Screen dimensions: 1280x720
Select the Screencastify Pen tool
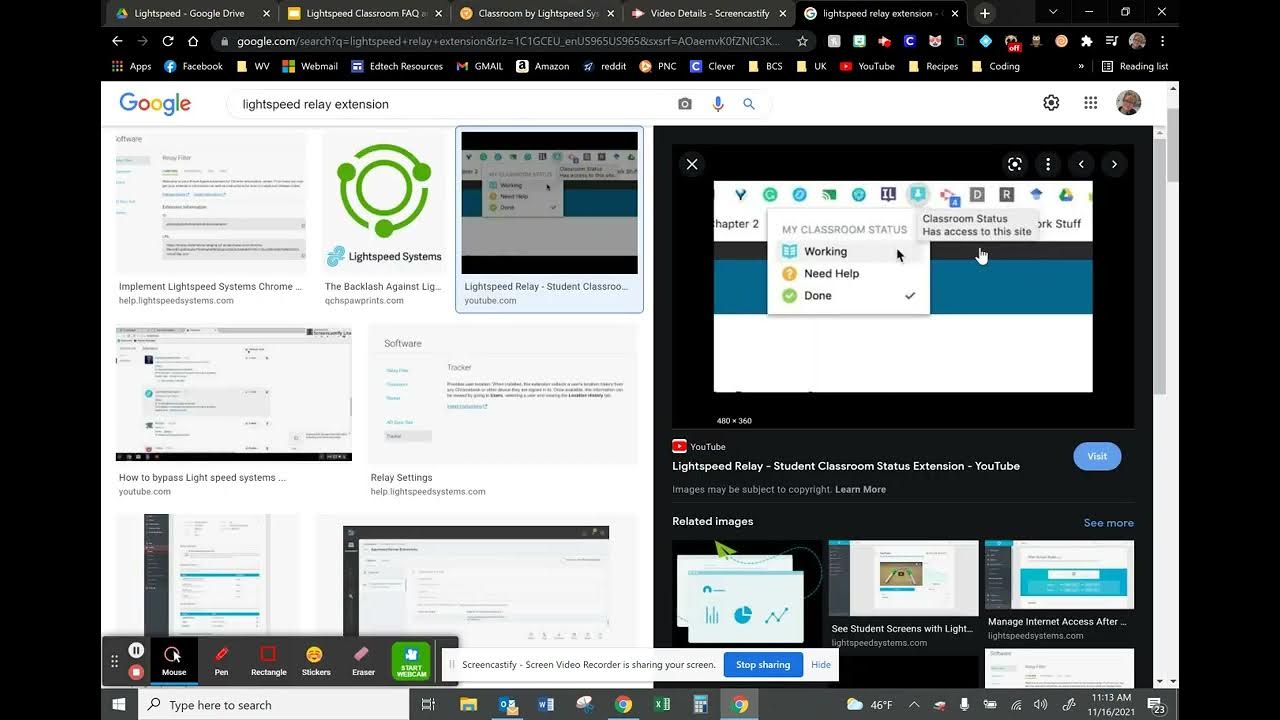tap(222, 660)
